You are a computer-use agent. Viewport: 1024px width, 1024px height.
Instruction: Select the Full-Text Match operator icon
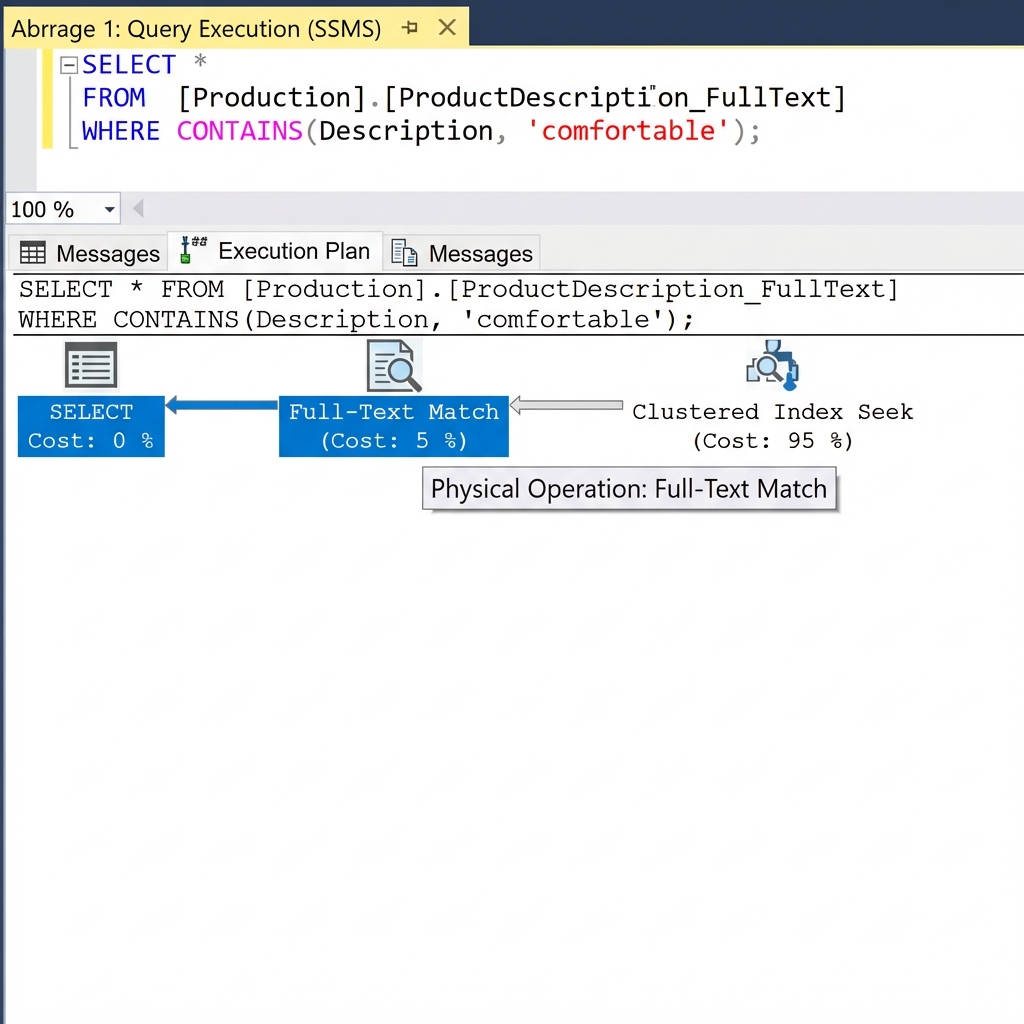tap(393, 365)
